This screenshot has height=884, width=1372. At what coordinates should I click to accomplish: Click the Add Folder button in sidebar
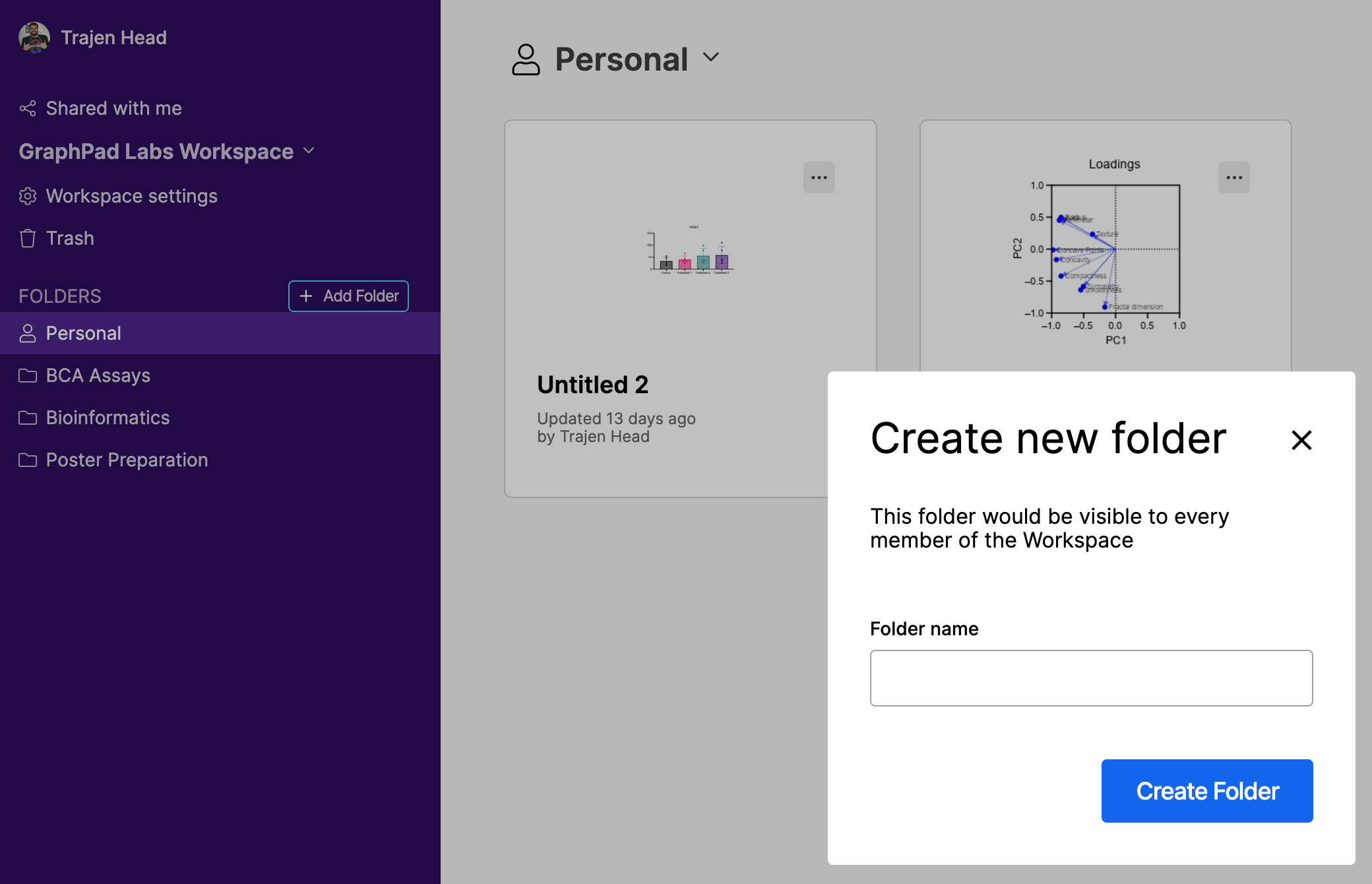tap(348, 296)
